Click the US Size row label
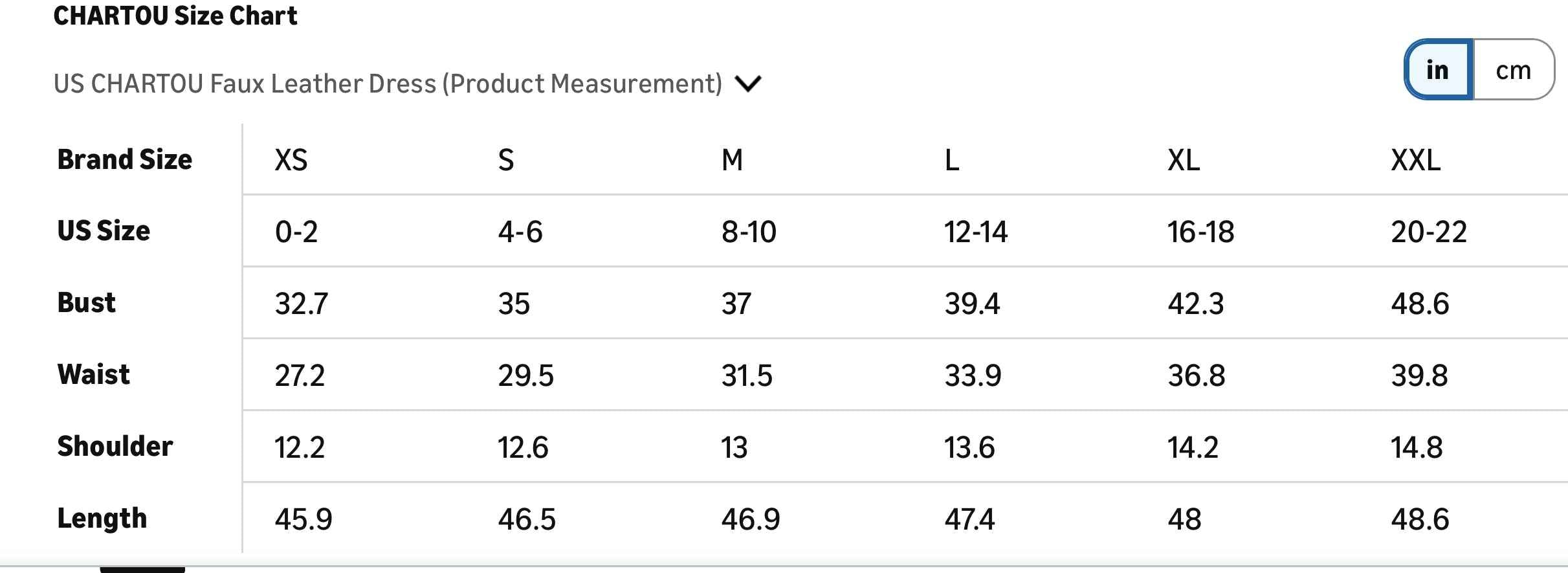1568x573 pixels. coord(104,230)
